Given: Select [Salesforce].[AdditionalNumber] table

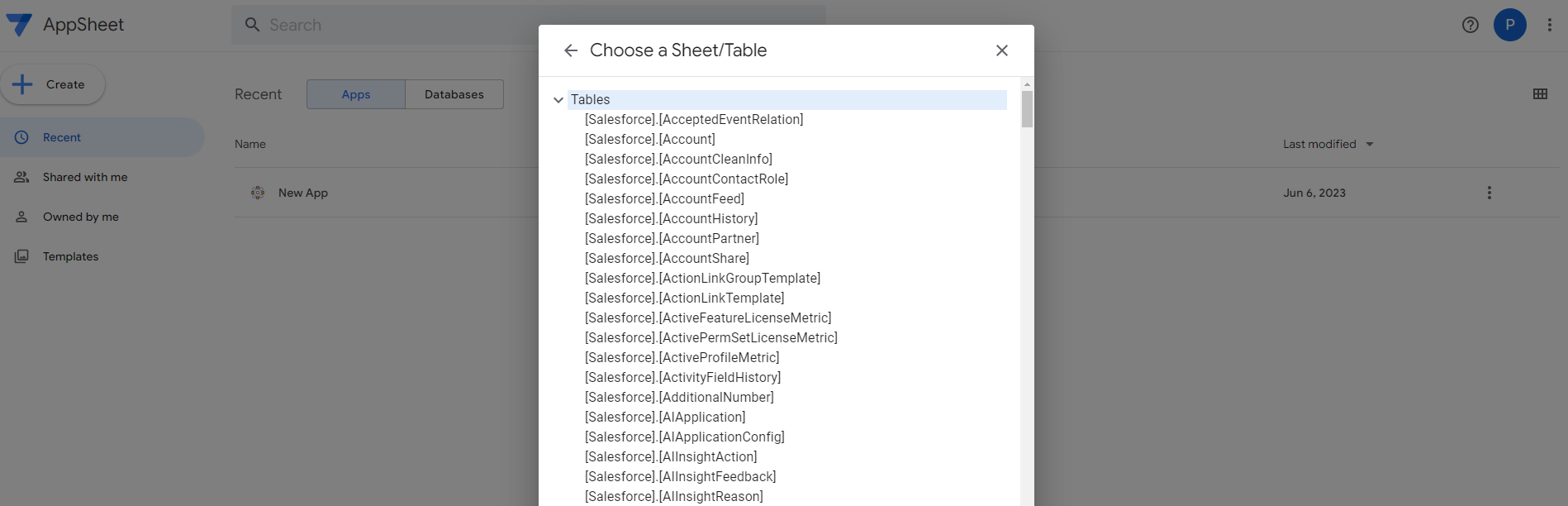Looking at the screenshot, I should [x=680, y=398].
